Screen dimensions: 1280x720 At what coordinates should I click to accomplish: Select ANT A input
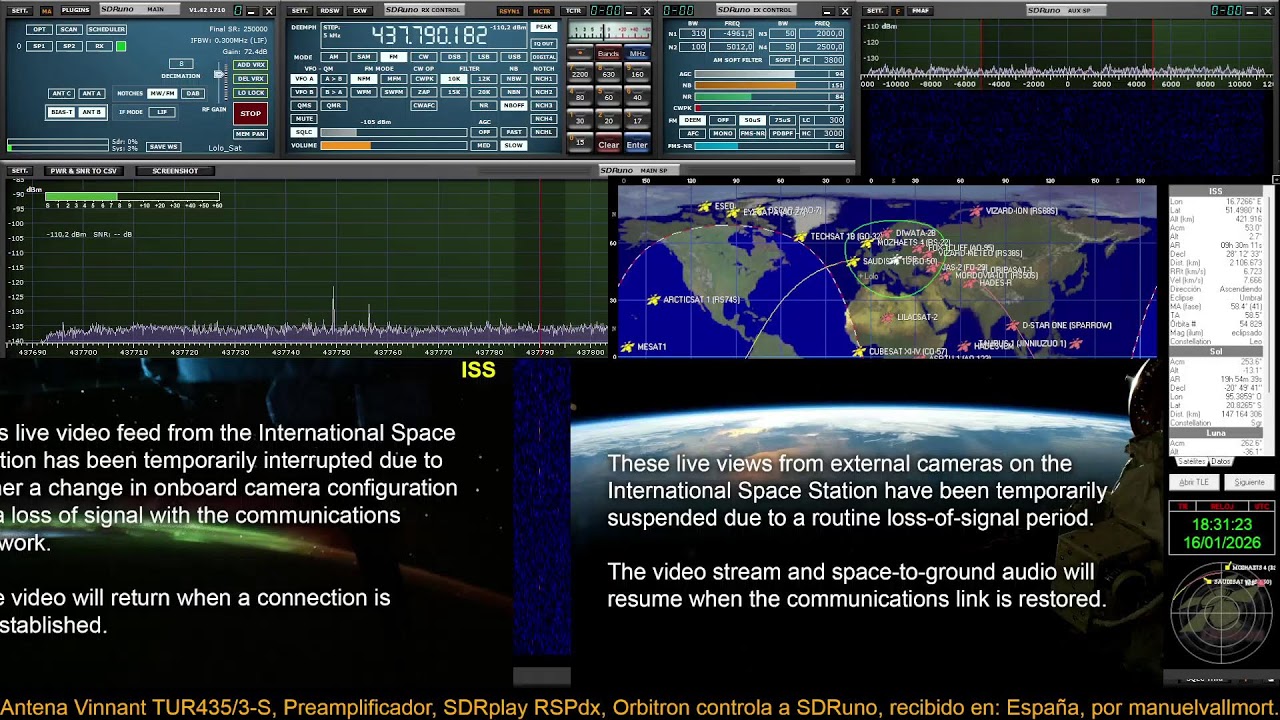pos(91,94)
